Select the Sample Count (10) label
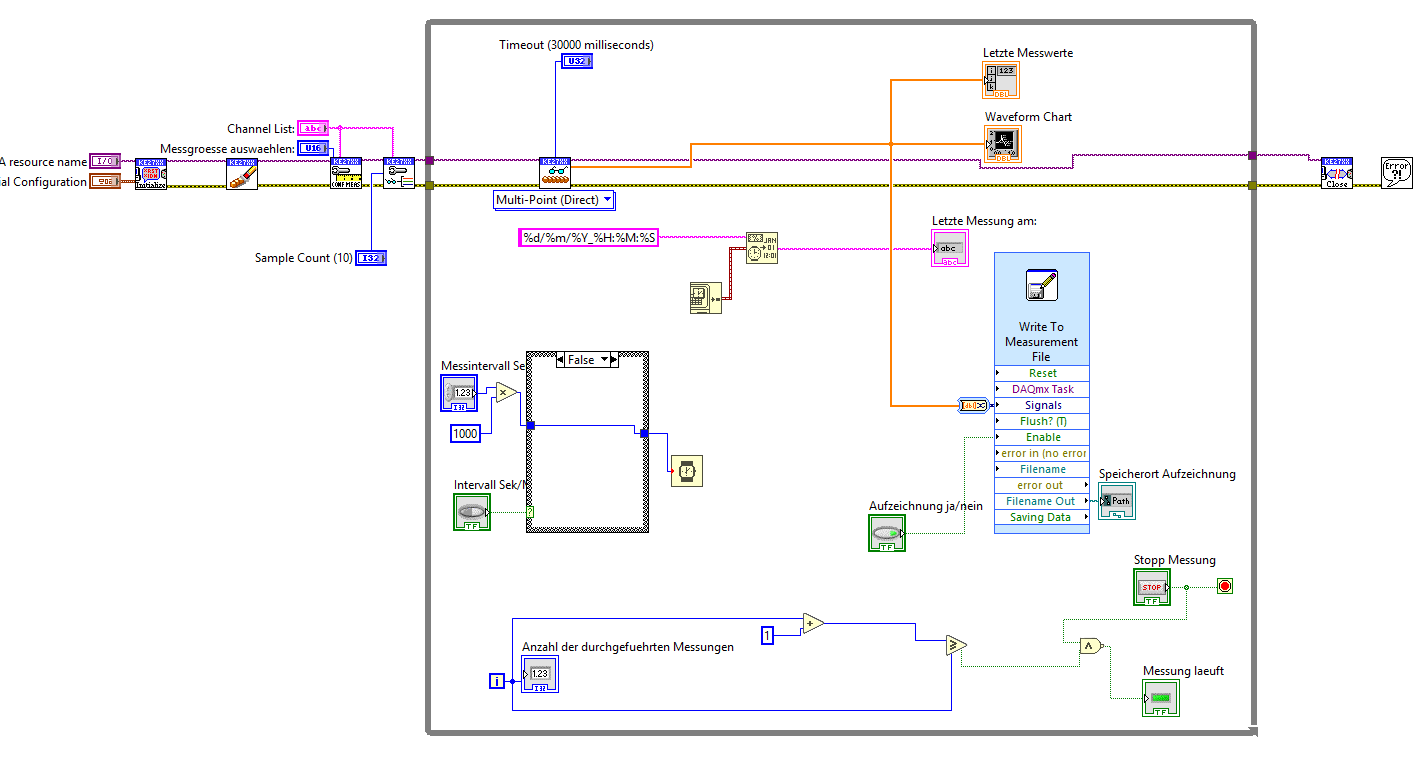The height and width of the screenshot is (757, 1418). click(x=304, y=258)
